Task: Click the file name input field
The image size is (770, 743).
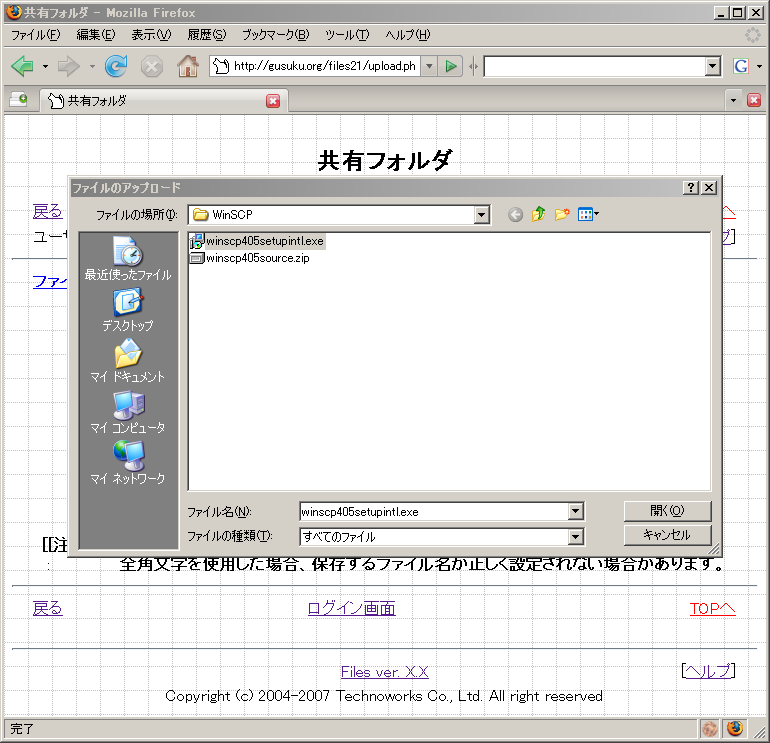Action: (432, 511)
